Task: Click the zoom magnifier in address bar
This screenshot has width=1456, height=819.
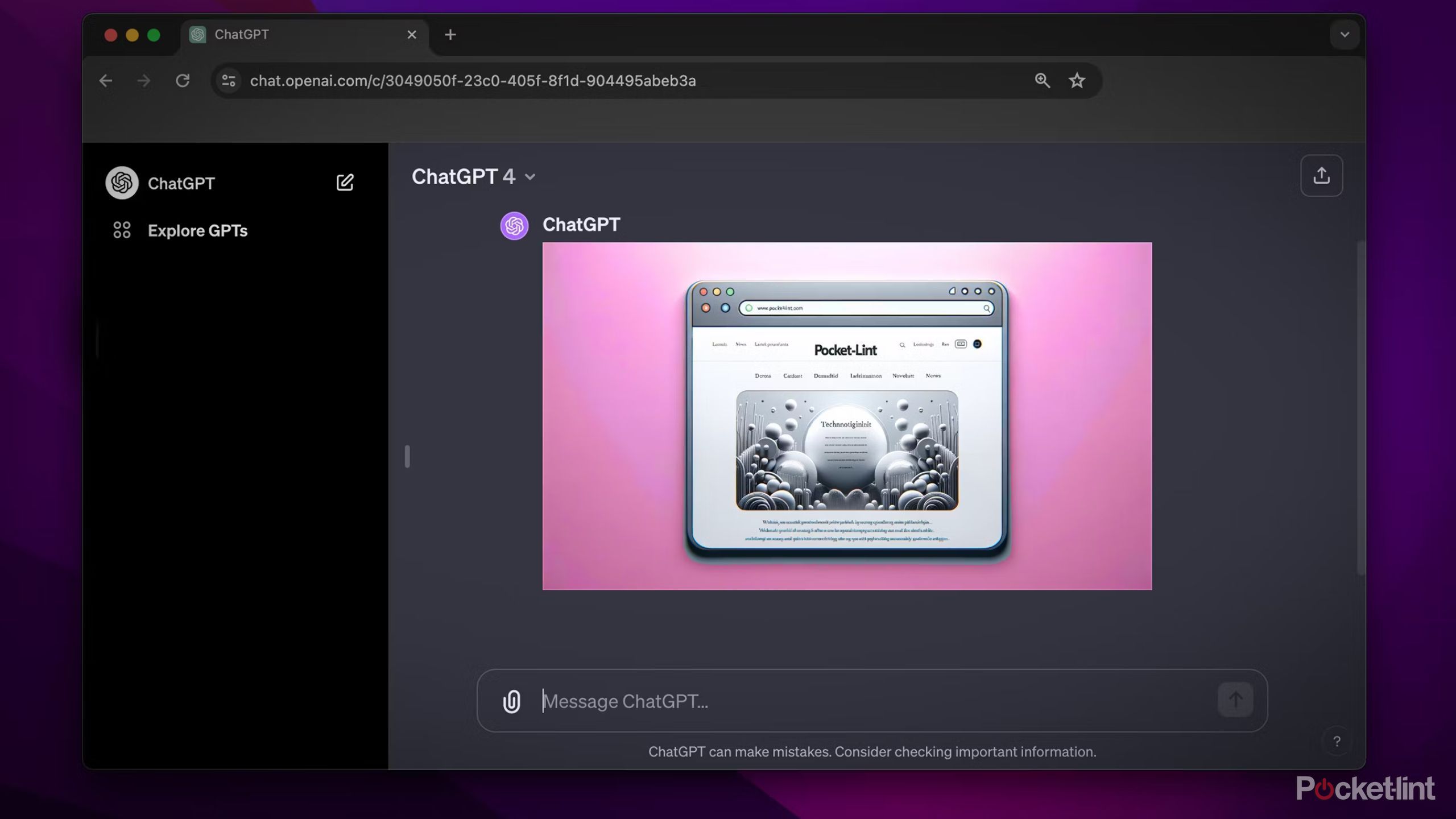Action: click(x=1042, y=80)
